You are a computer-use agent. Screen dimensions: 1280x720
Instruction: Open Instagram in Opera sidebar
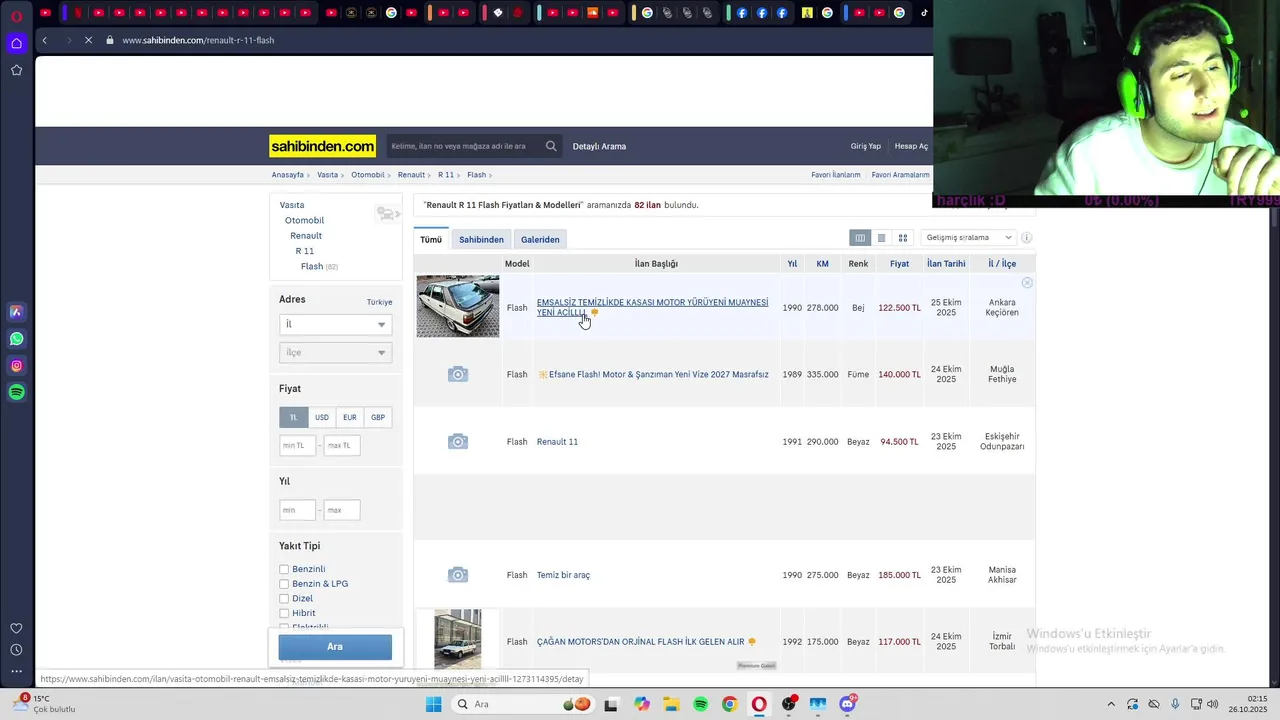click(x=16, y=366)
